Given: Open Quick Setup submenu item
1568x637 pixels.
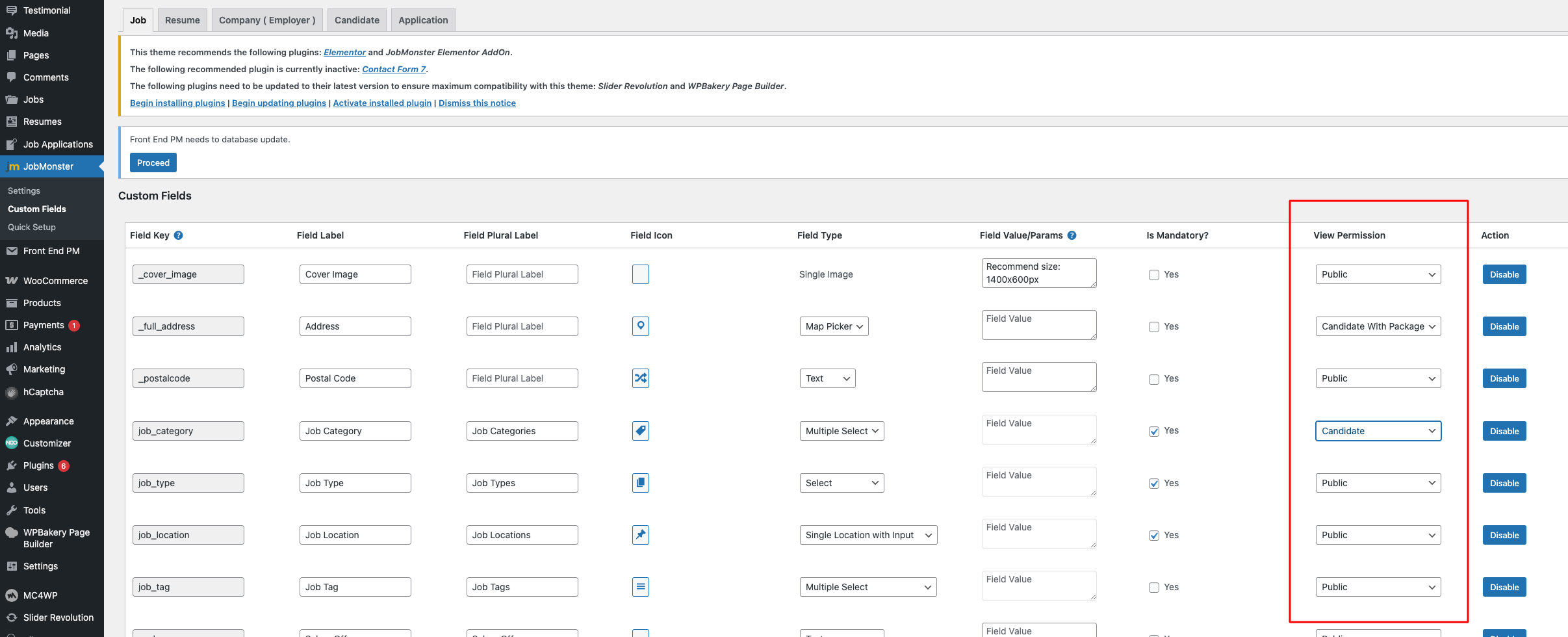Looking at the screenshot, I should coord(32,227).
